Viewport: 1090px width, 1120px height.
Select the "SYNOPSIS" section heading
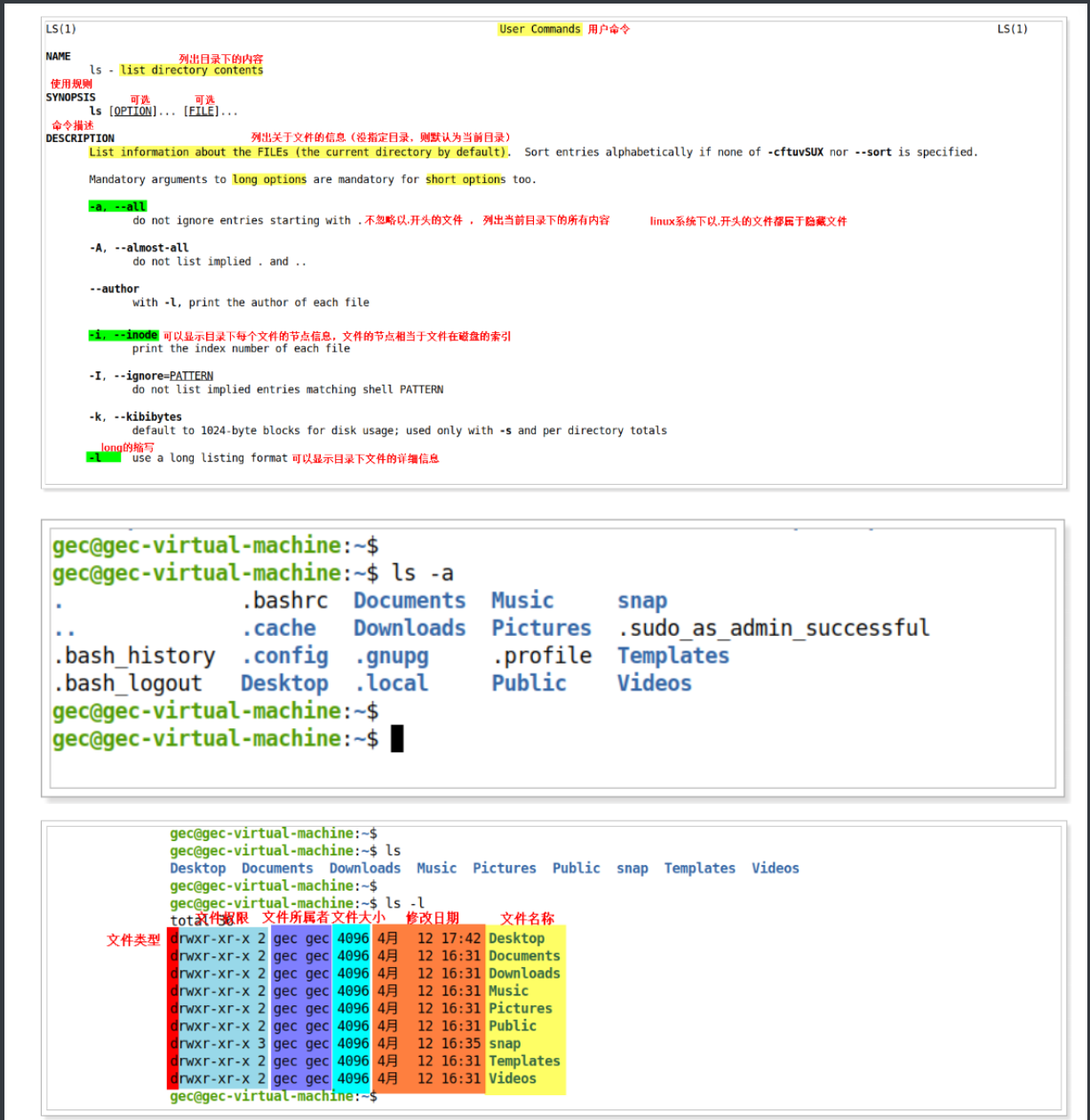[x=71, y=98]
